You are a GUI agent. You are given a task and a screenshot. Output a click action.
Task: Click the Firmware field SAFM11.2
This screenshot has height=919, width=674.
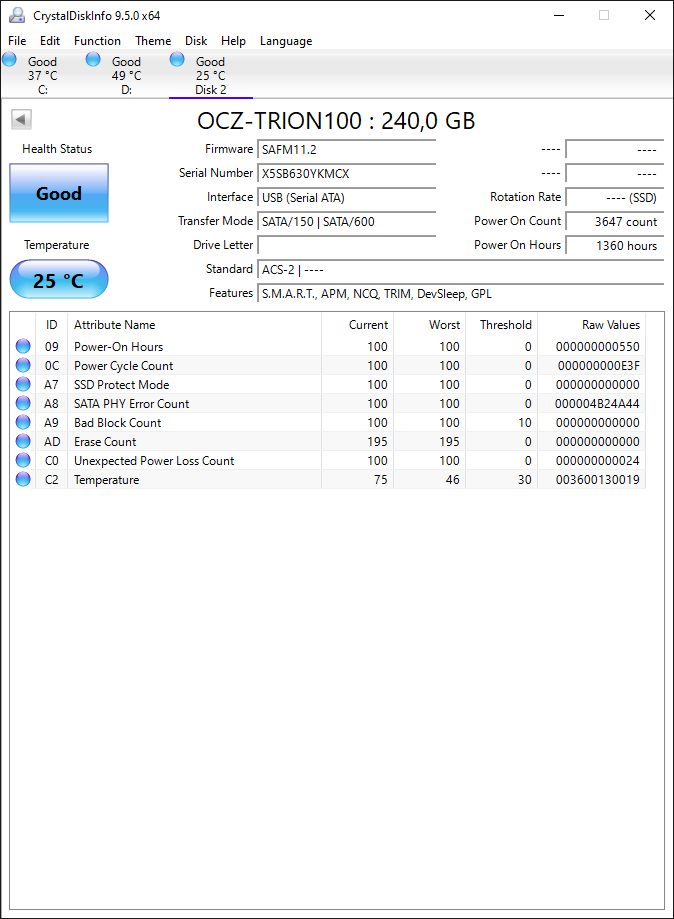(x=346, y=149)
